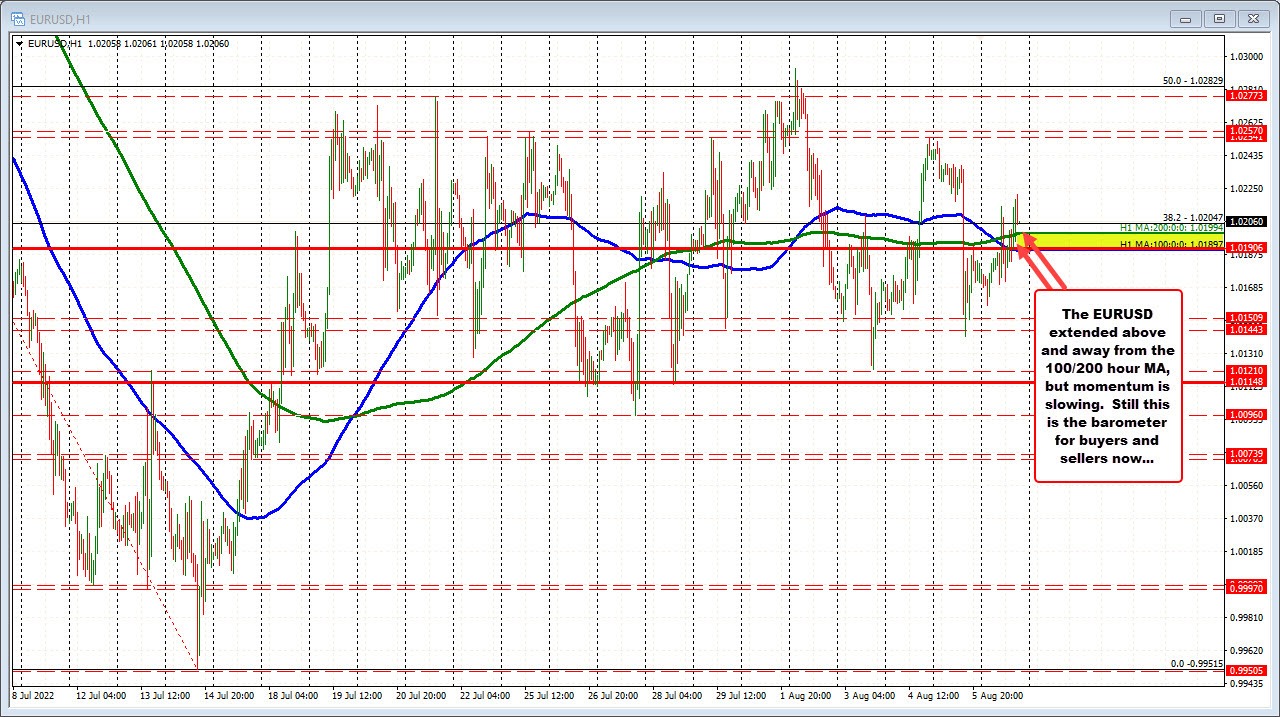Image resolution: width=1280 pixels, height=717 pixels.
Task: Select the 0.0 - 0.99515 Fibonacci label
Action: click(1197, 664)
